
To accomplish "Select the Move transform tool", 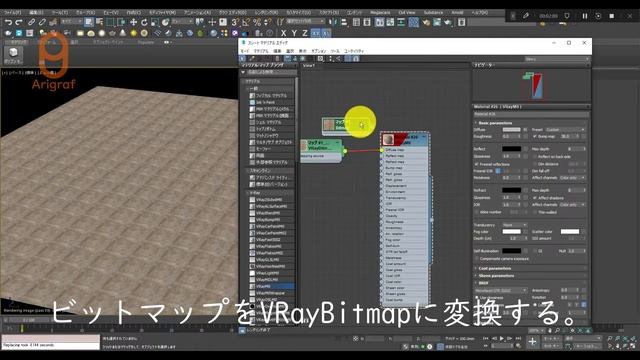I will [133, 22].
